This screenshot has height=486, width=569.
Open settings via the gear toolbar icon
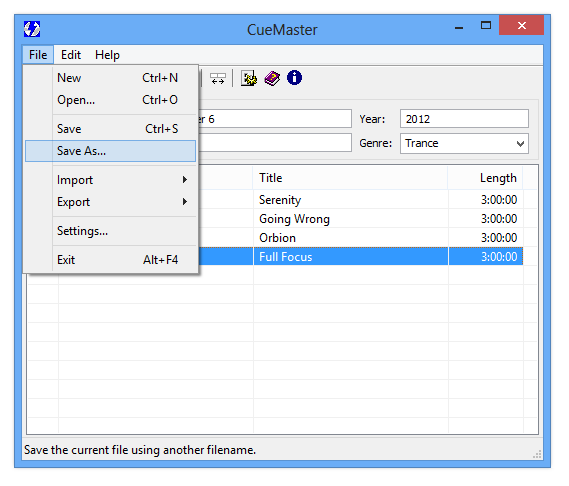[249, 78]
